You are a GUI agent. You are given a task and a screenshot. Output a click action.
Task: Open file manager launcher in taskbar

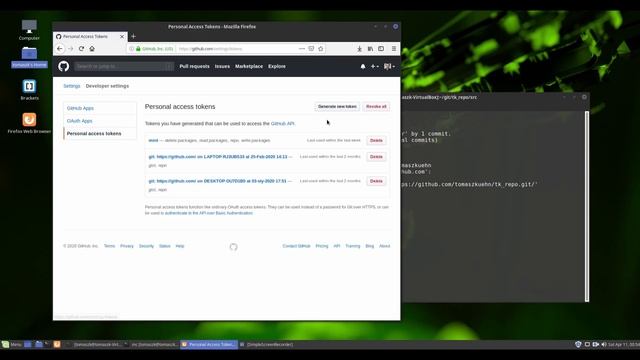point(39,344)
